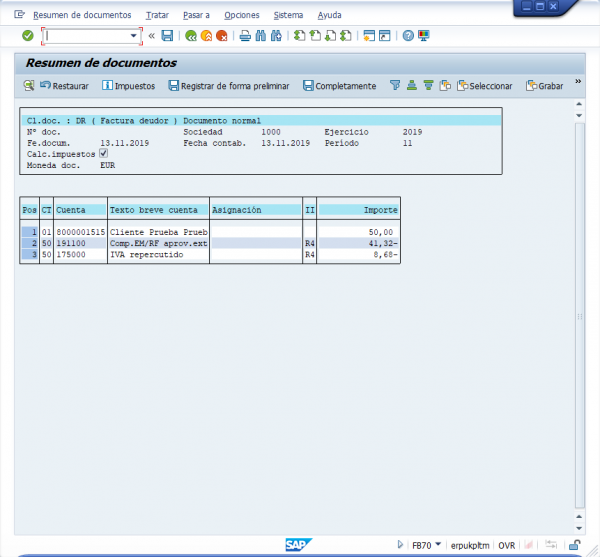Click the Seleccionar layout button
600x557 pixels.
(x=485, y=86)
